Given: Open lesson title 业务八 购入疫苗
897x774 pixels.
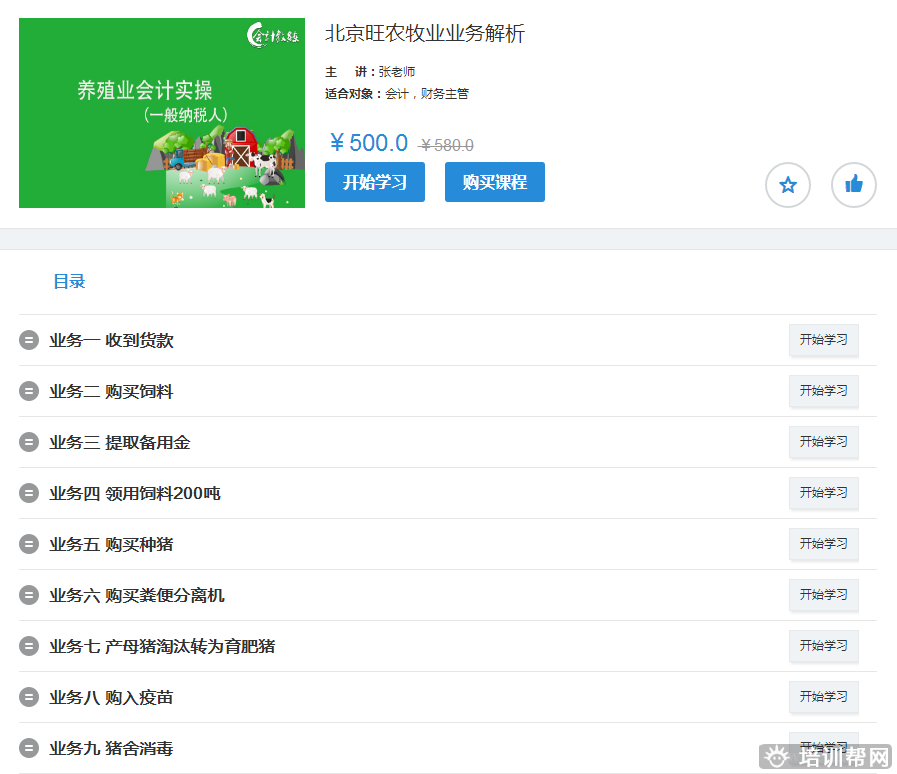Looking at the screenshot, I should (112, 697).
